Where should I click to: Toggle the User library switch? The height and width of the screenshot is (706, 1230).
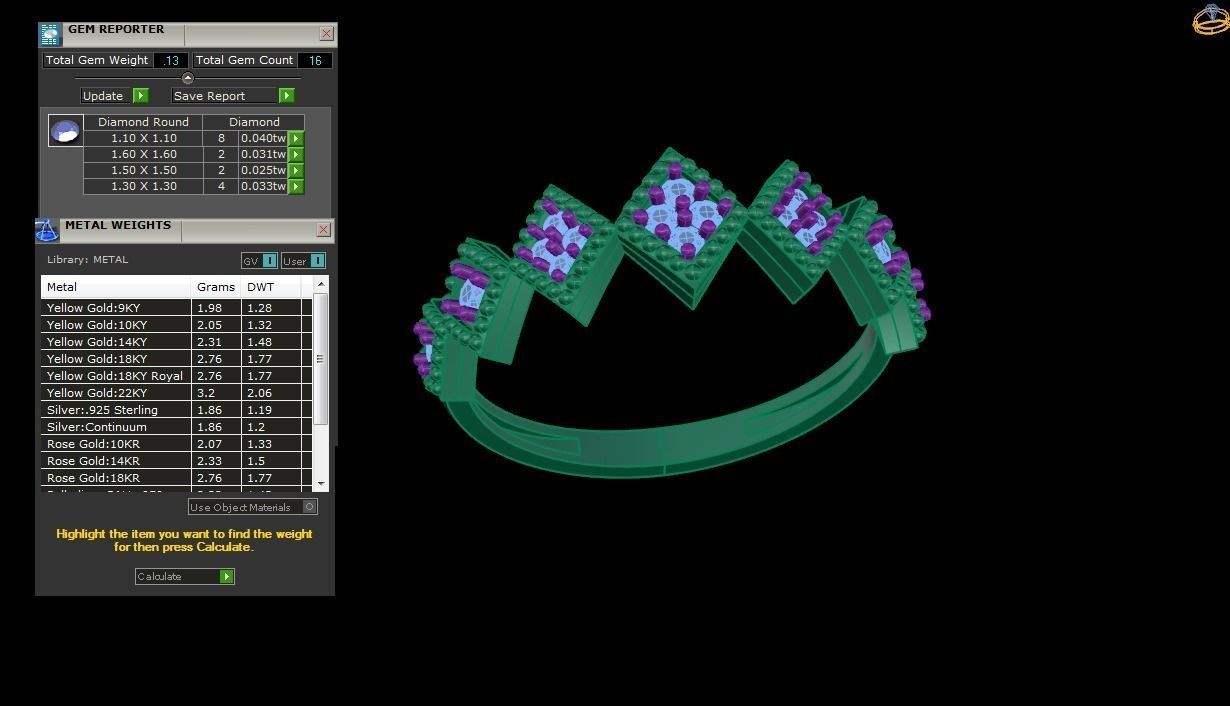(317, 261)
